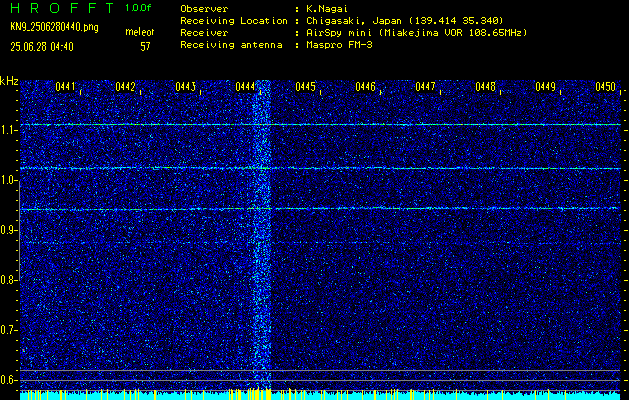
Task: Click the 0442 time marker
Action: [x=125, y=87]
